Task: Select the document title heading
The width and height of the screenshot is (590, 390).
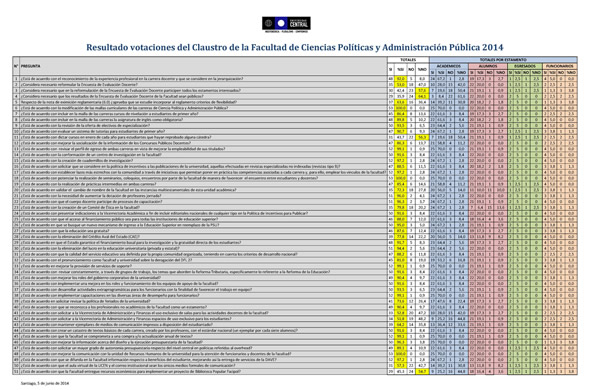Action: [295, 47]
